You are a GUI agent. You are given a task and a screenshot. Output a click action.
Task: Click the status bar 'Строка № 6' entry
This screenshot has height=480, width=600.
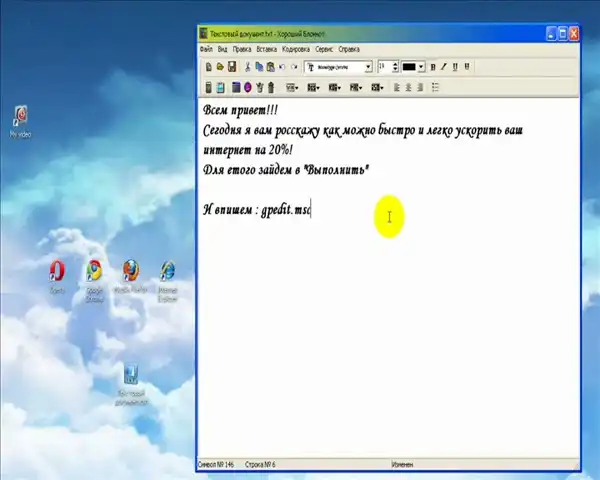point(260,465)
